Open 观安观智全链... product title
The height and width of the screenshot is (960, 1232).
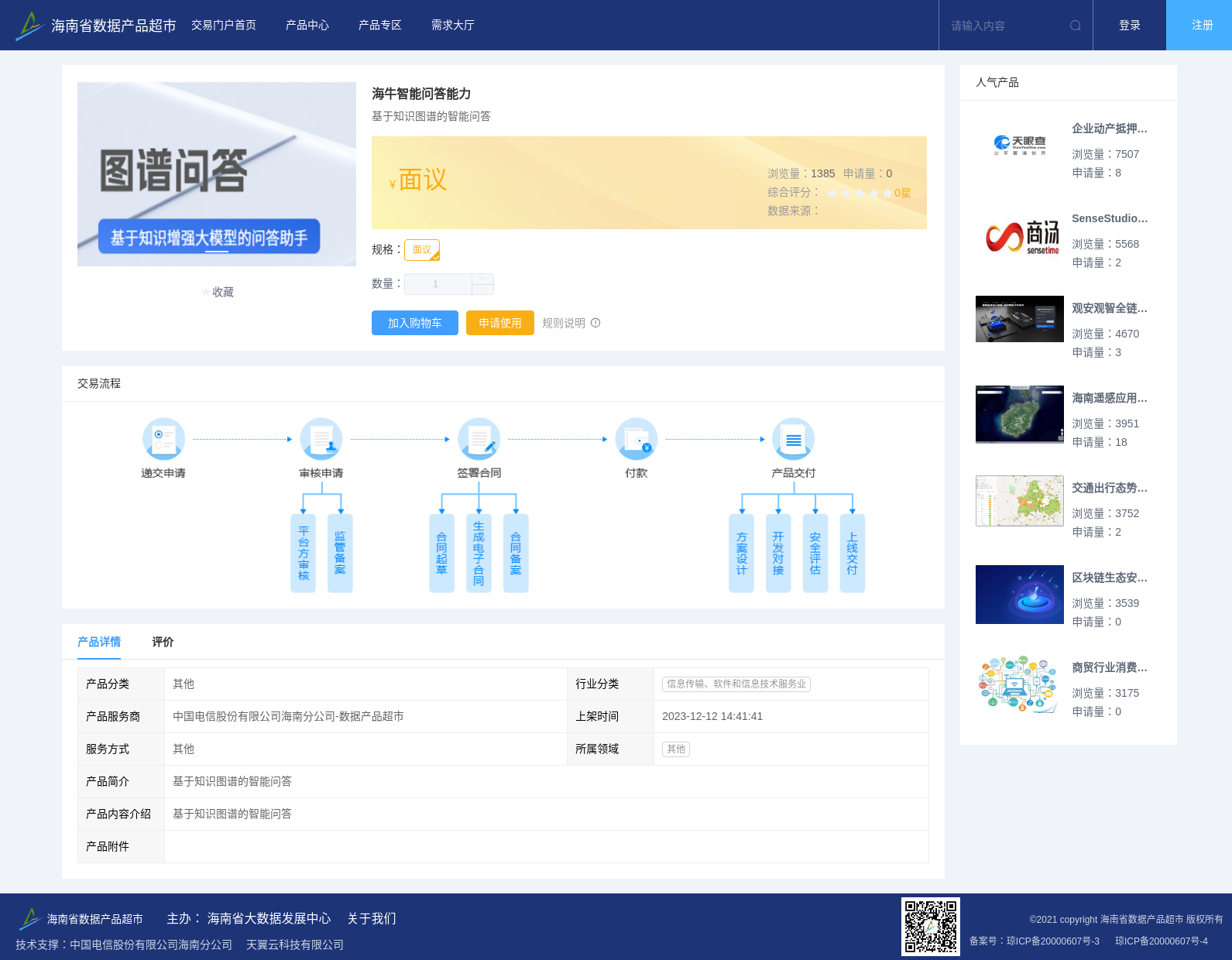coord(1110,308)
